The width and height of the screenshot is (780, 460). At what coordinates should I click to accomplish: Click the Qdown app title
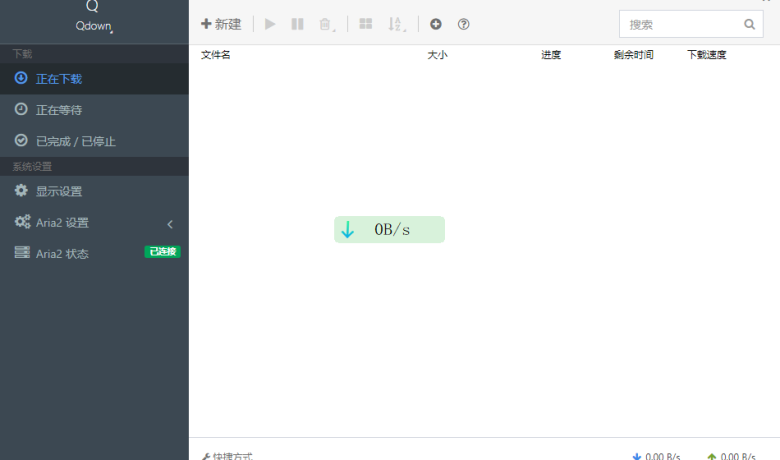[94, 26]
